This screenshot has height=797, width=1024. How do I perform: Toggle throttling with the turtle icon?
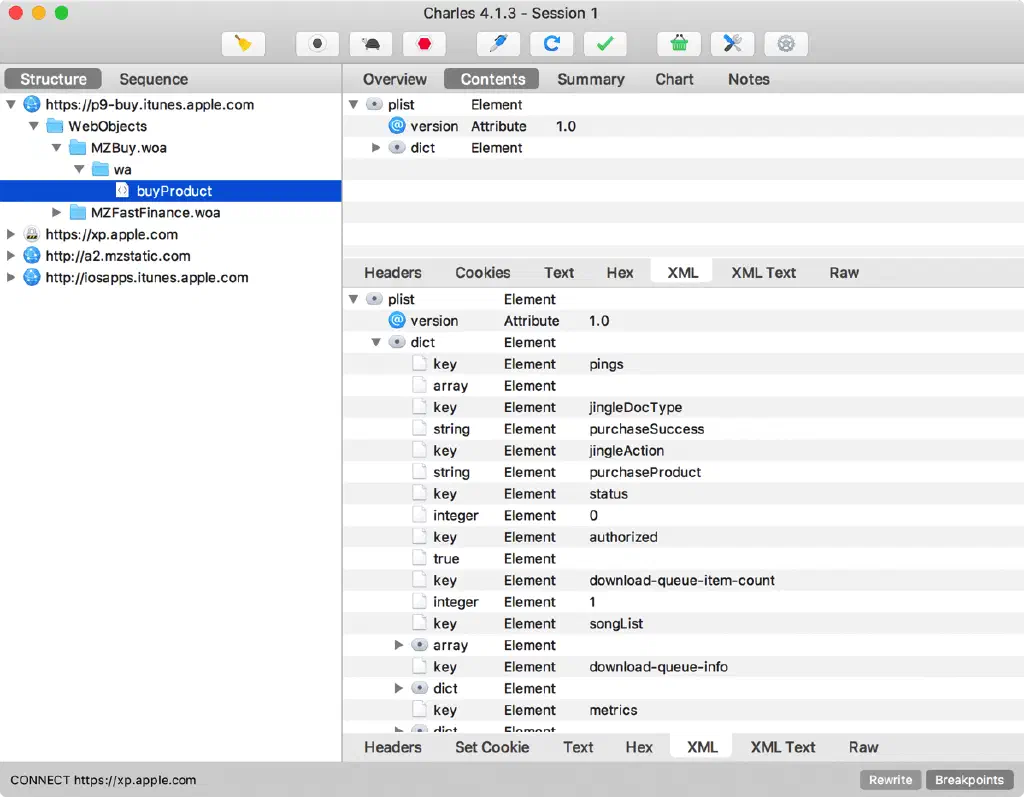(x=371, y=44)
